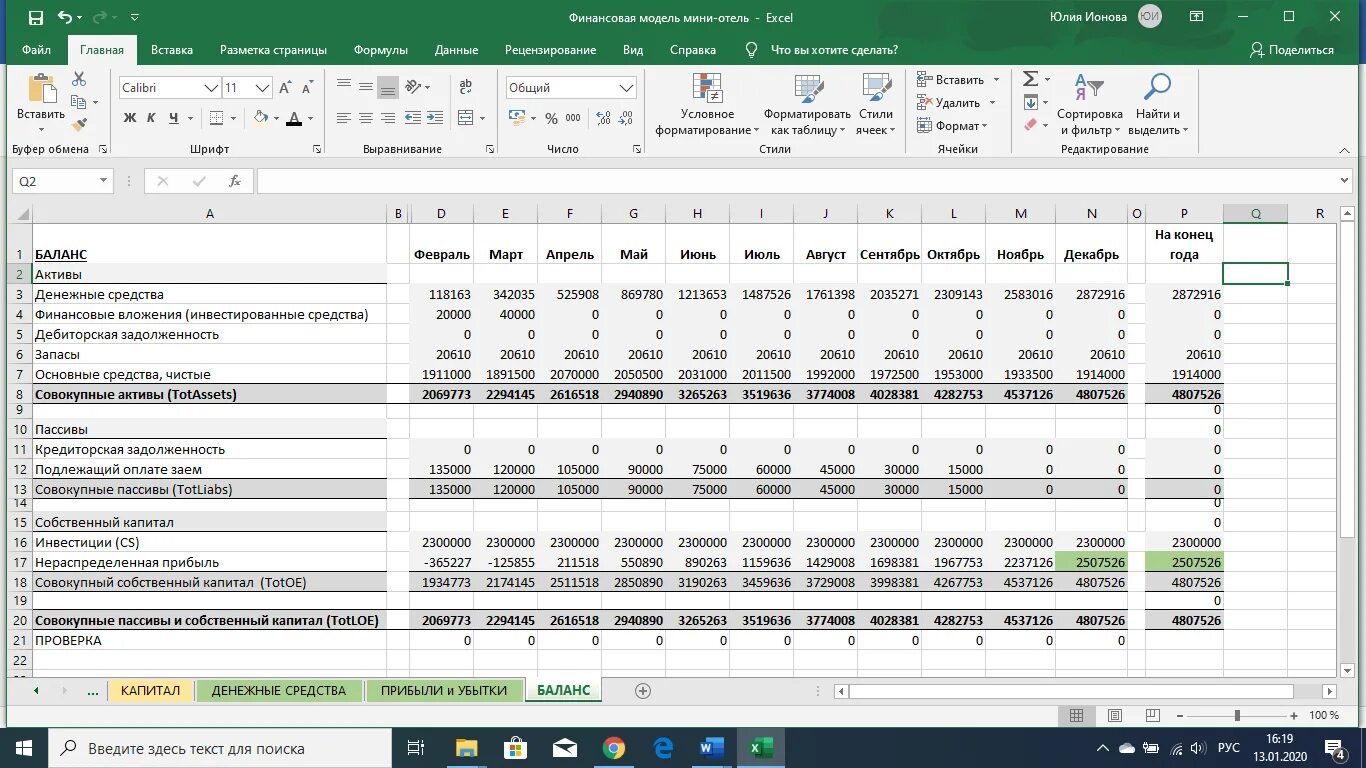Click the Cut scissors icon

tap(79, 79)
